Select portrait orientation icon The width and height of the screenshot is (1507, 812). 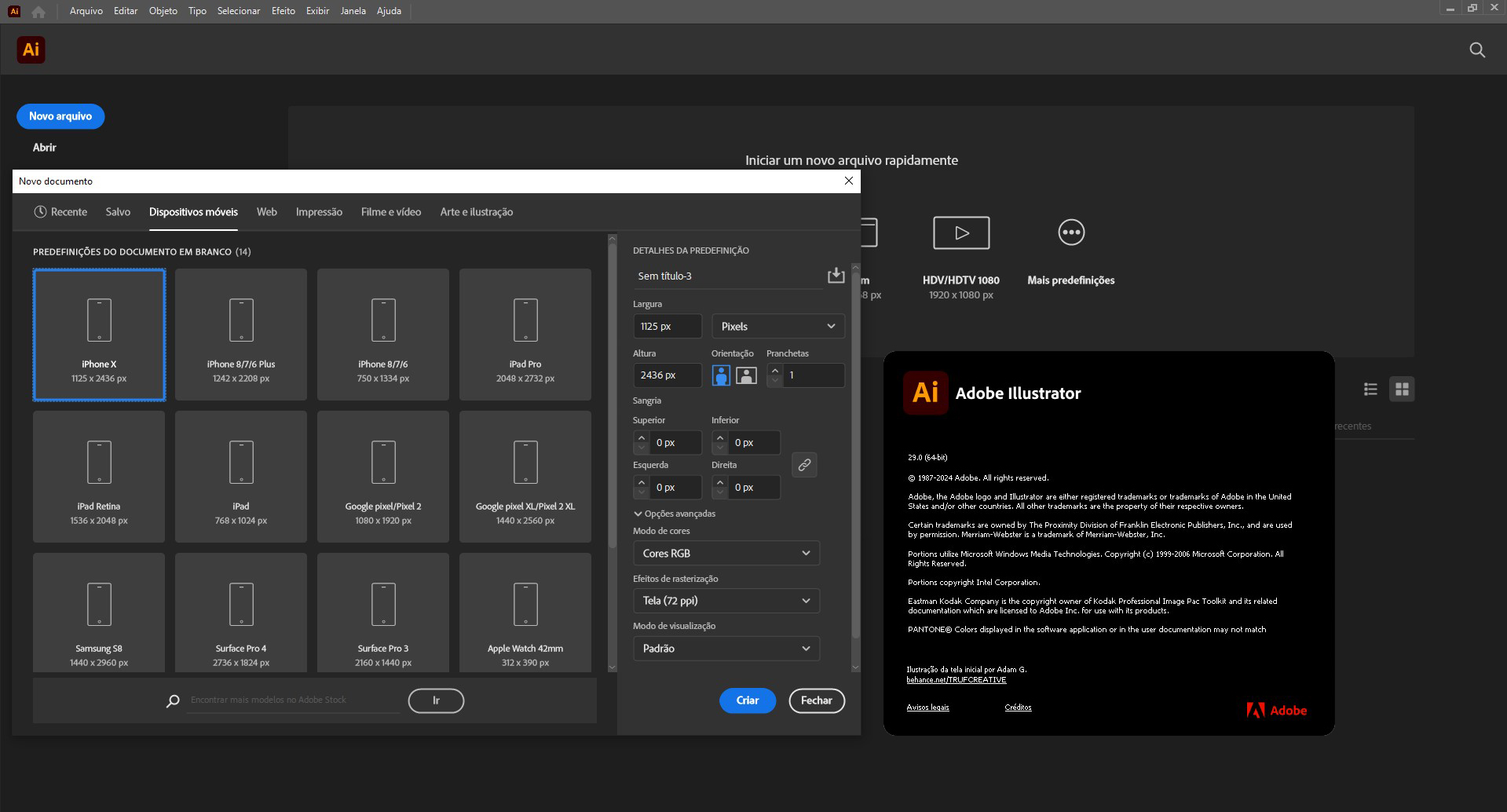tap(721, 375)
